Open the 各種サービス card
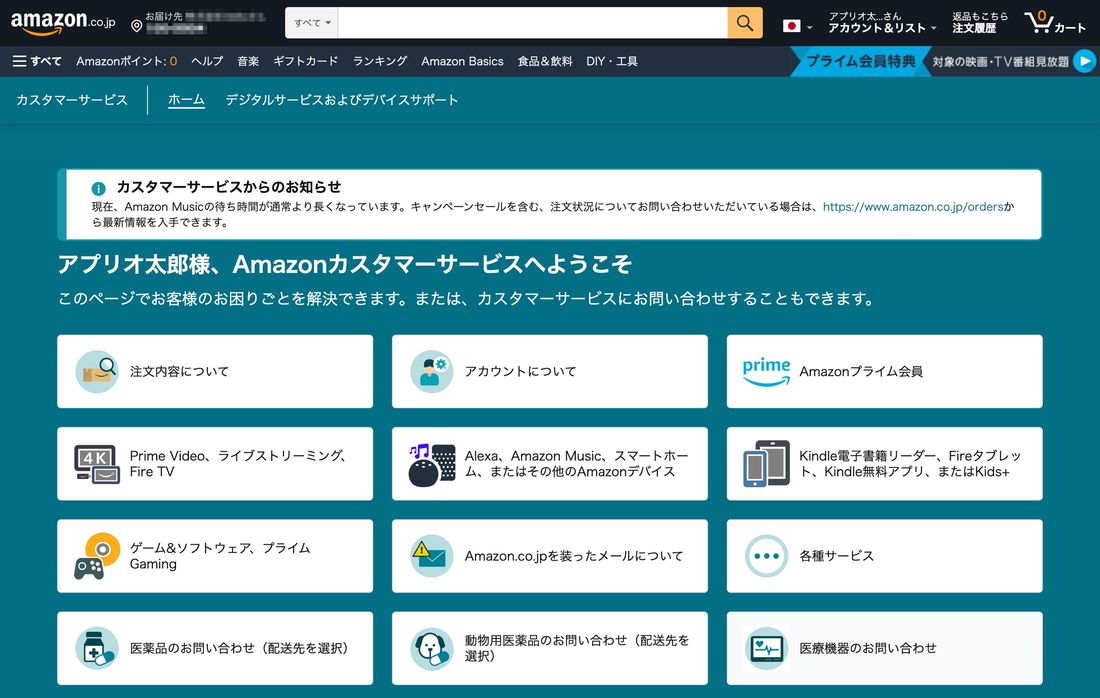Image resolution: width=1100 pixels, height=698 pixels. (884, 556)
